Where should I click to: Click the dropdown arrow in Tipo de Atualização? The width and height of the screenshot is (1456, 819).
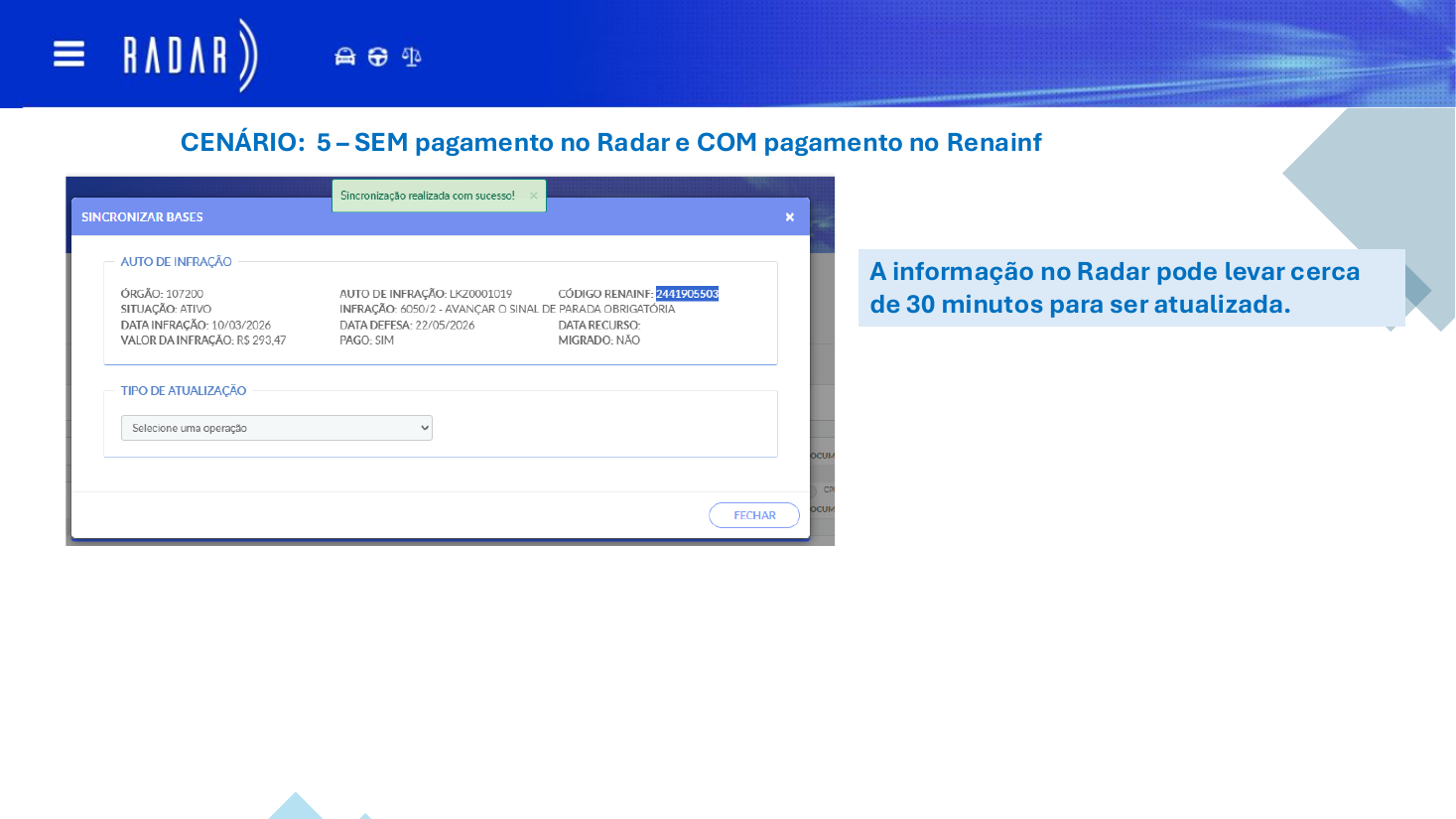point(424,428)
